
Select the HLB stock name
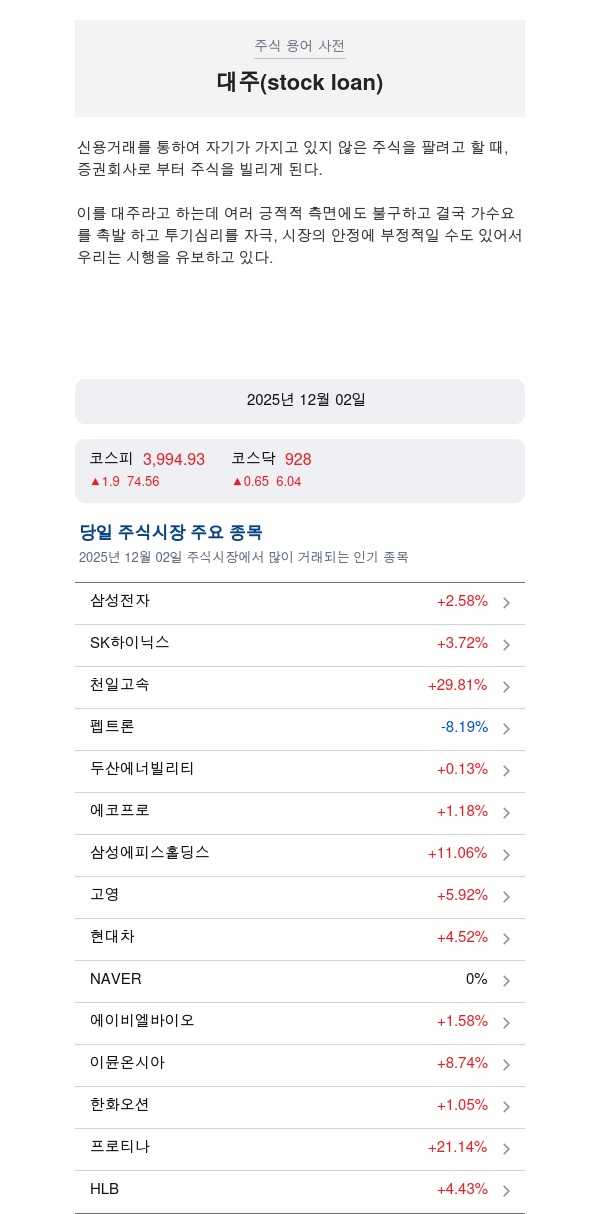pyautogui.click(x=104, y=1189)
